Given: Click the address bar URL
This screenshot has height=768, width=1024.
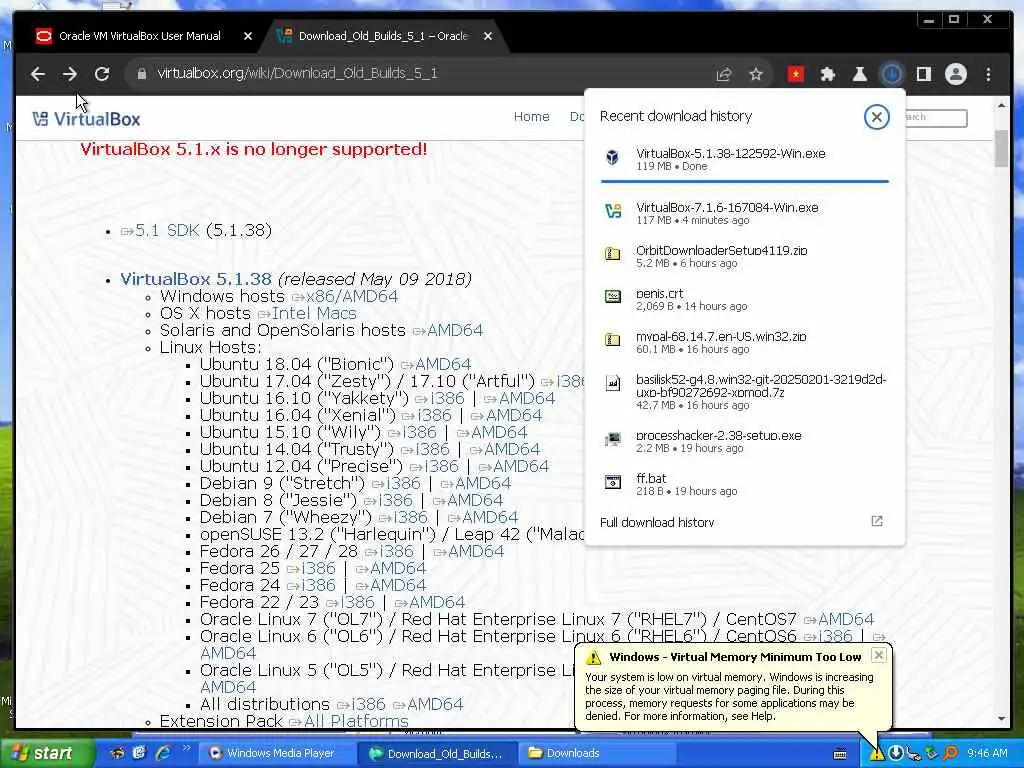Looking at the screenshot, I should [297, 74].
